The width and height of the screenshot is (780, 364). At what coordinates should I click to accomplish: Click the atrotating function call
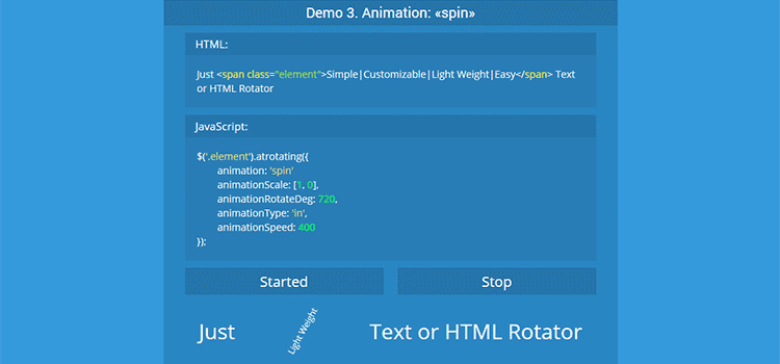point(281,157)
